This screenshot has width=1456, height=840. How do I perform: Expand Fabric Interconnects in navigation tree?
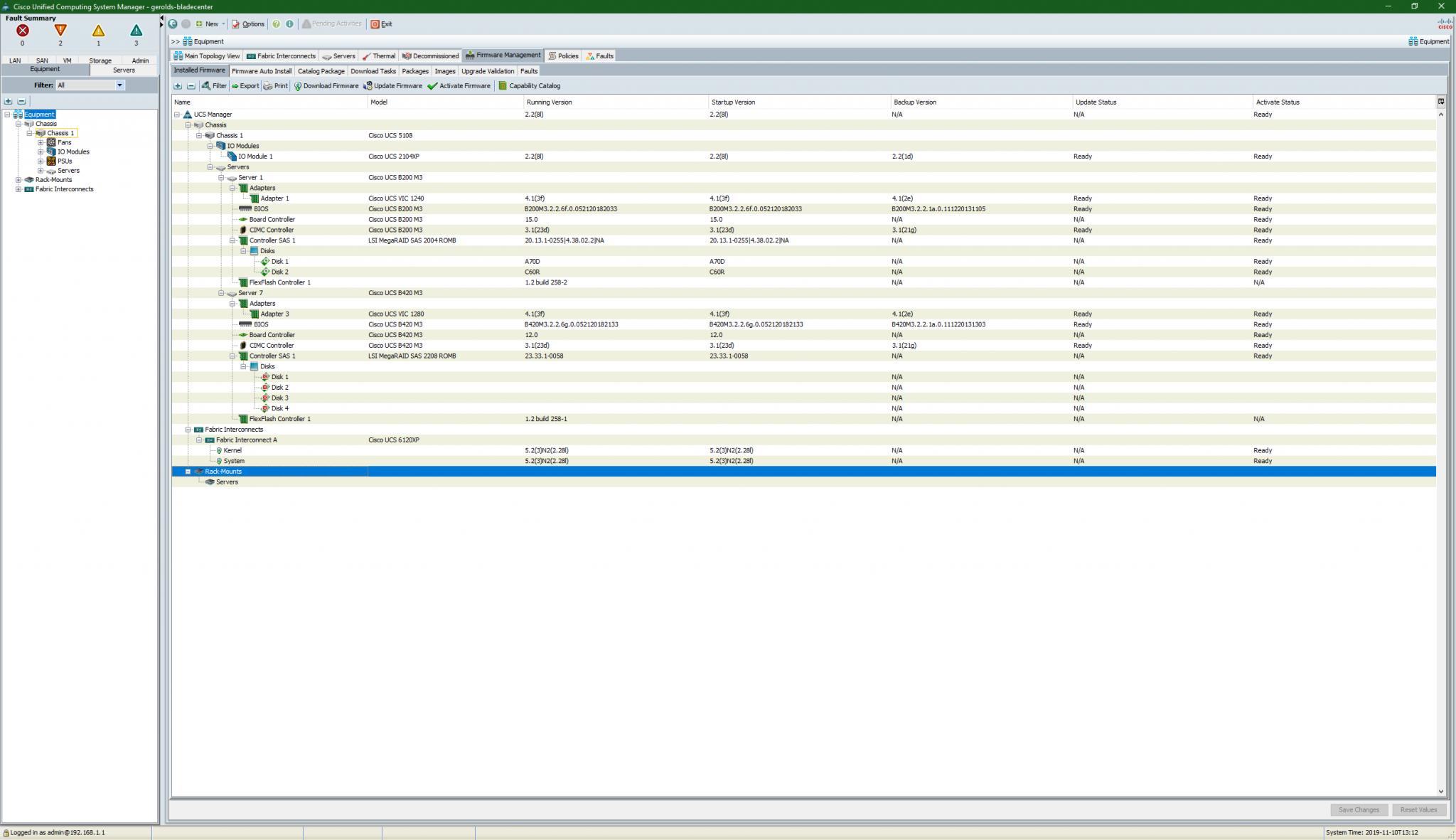coord(18,189)
